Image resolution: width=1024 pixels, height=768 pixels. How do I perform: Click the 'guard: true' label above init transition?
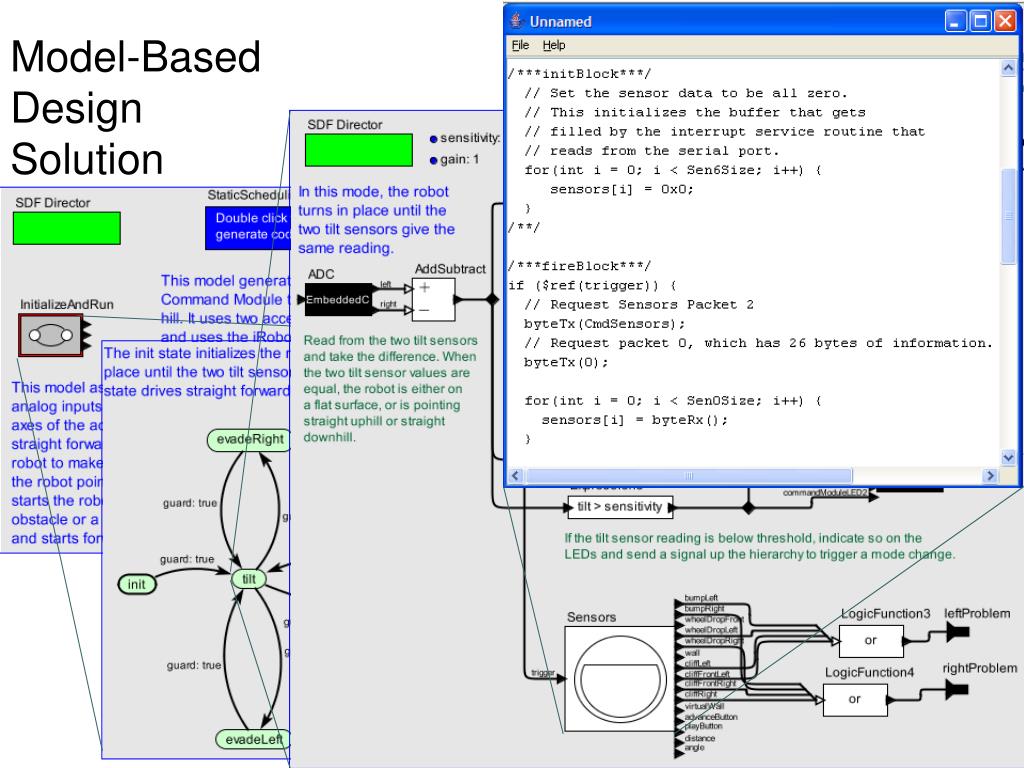187,559
